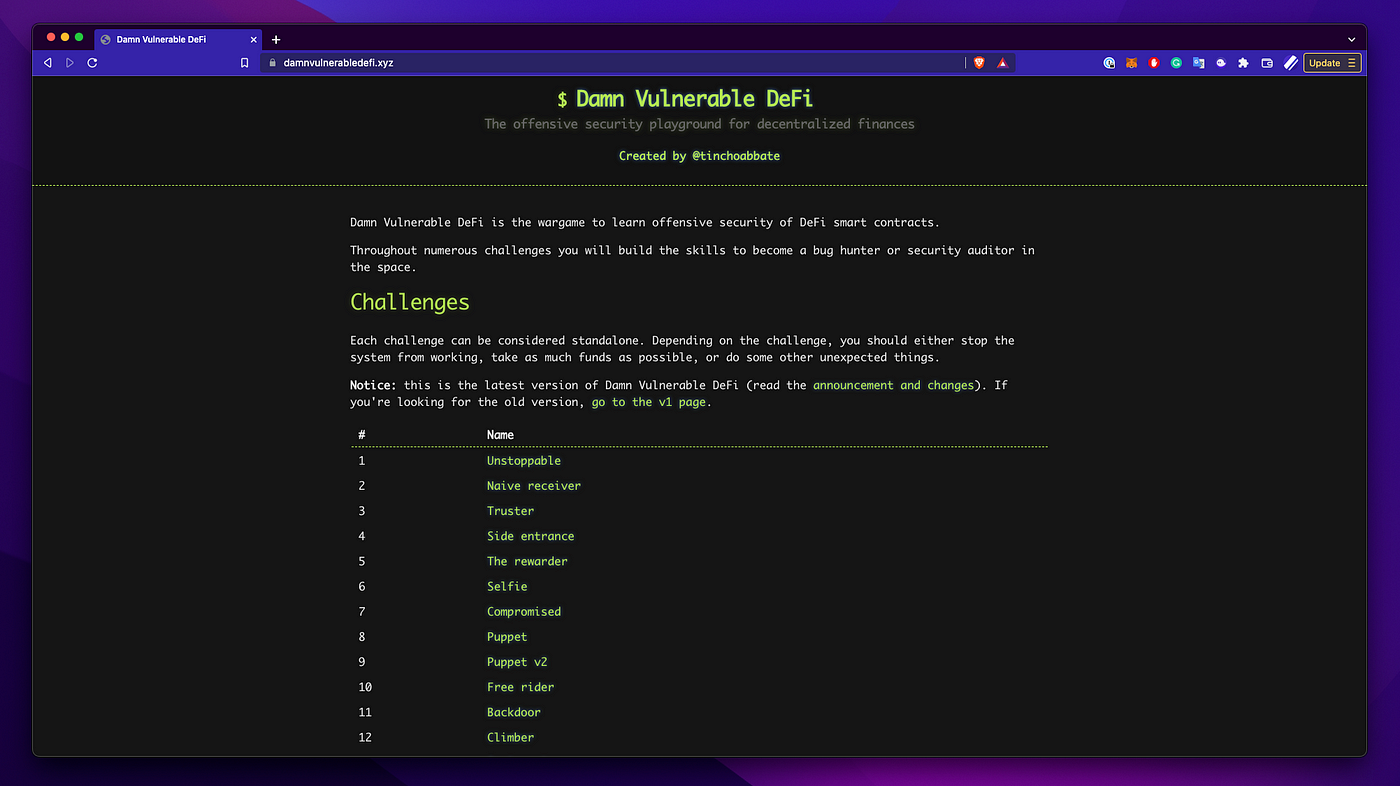
Task: Open the MetaMask fox extension
Action: tap(1132, 63)
